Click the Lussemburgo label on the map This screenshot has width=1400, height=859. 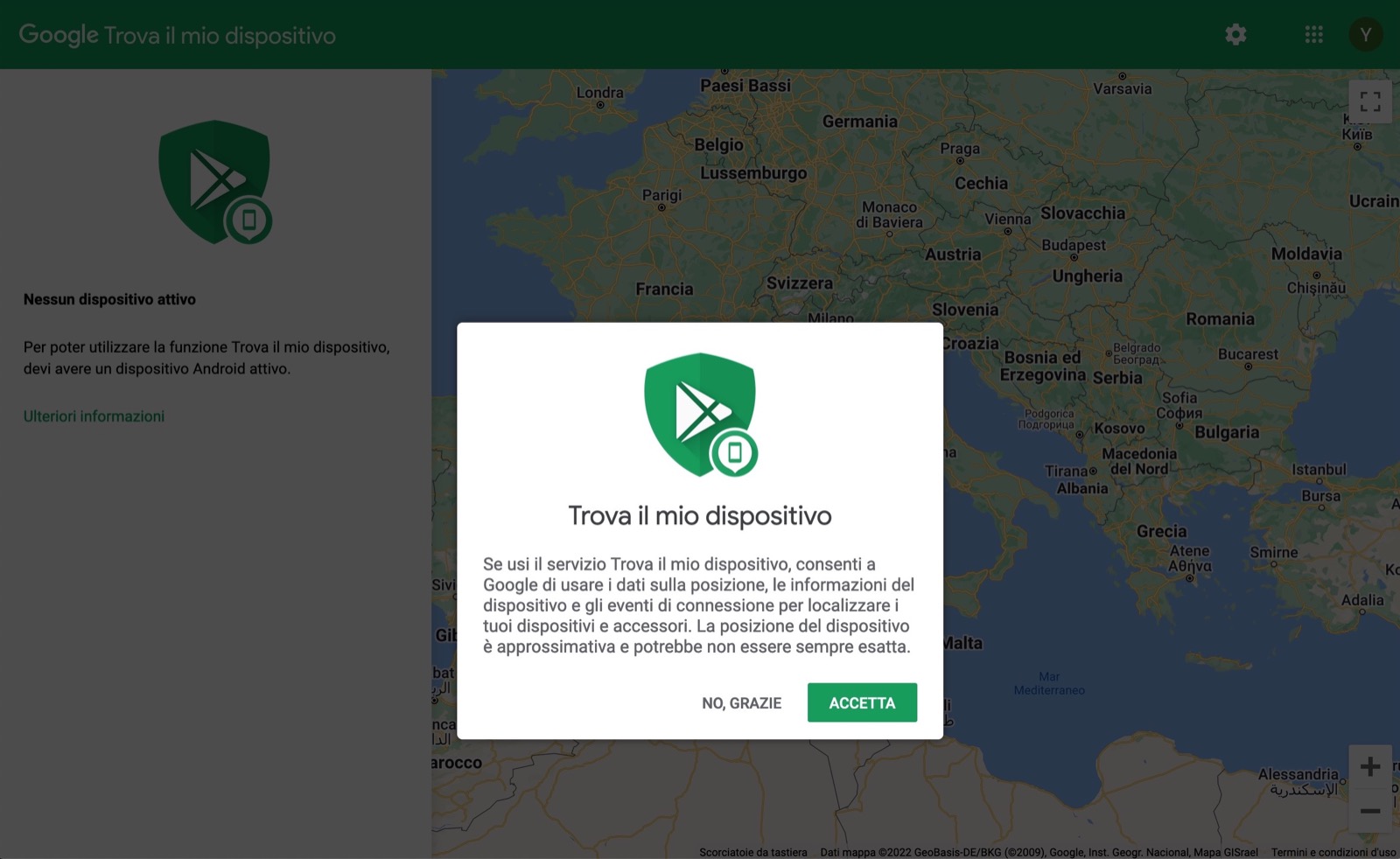(x=753, y=173)
